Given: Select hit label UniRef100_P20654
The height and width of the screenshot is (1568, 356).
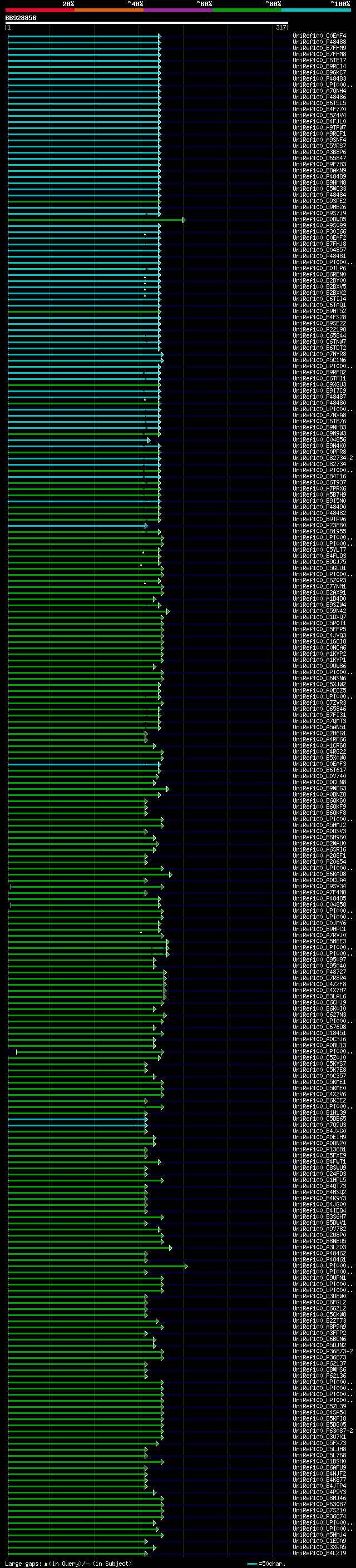Looking at the screenshot, I should 319,863.
